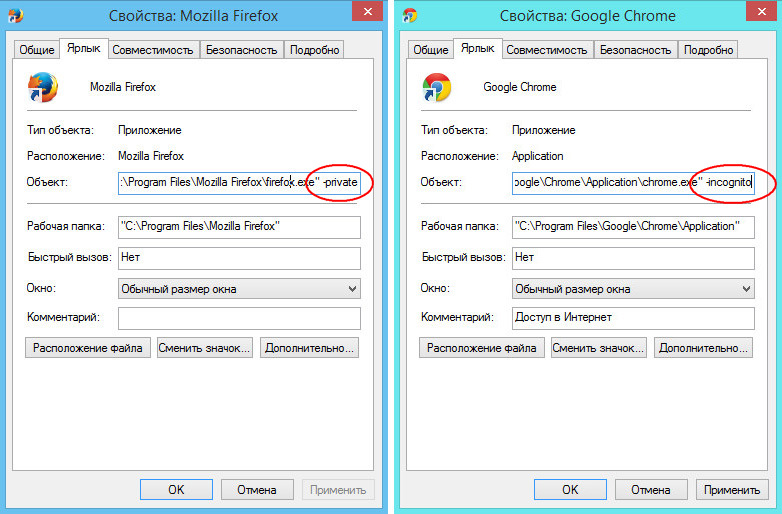782x514 pixels.
Task: Click Отмена in Chrome properties
Action: (651, 490)
